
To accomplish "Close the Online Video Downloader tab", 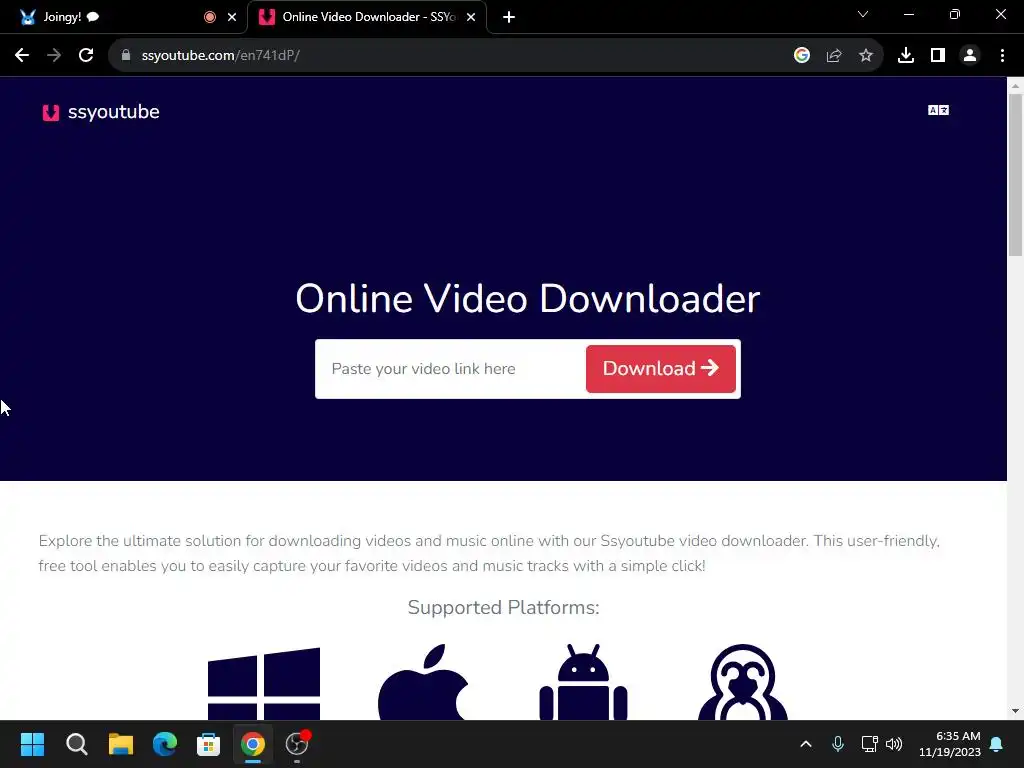I will point(471,17).
